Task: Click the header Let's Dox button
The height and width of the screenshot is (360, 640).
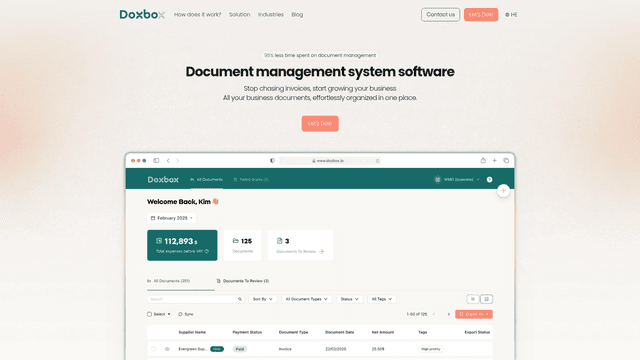Action: [x=481, y=15]
